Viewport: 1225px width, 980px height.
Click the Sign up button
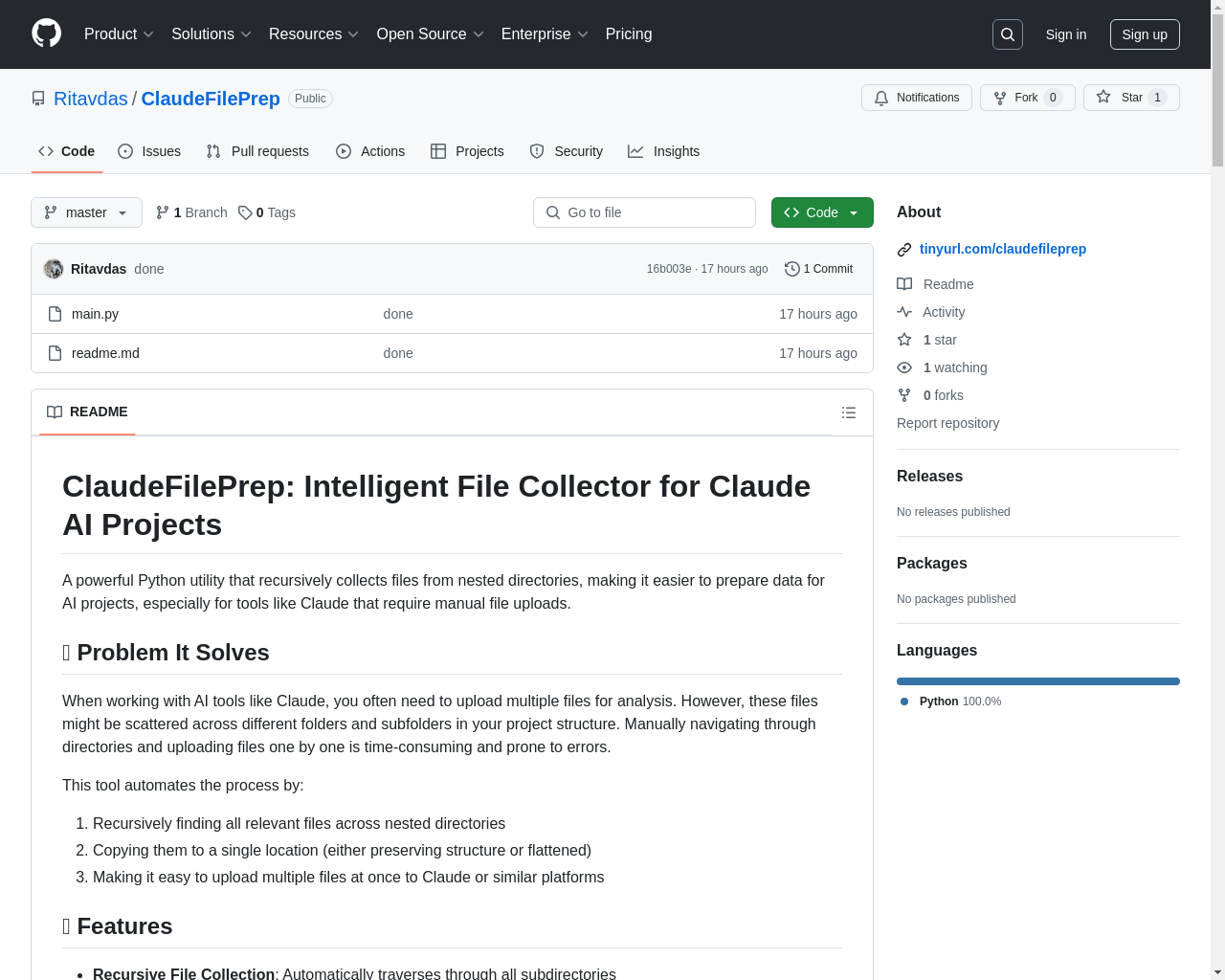1145,34
